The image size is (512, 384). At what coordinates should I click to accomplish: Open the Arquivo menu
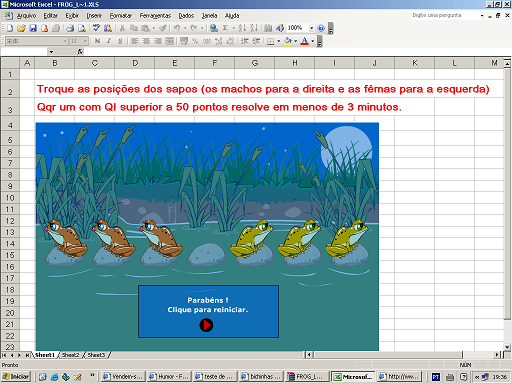click(x=26, y=16)
